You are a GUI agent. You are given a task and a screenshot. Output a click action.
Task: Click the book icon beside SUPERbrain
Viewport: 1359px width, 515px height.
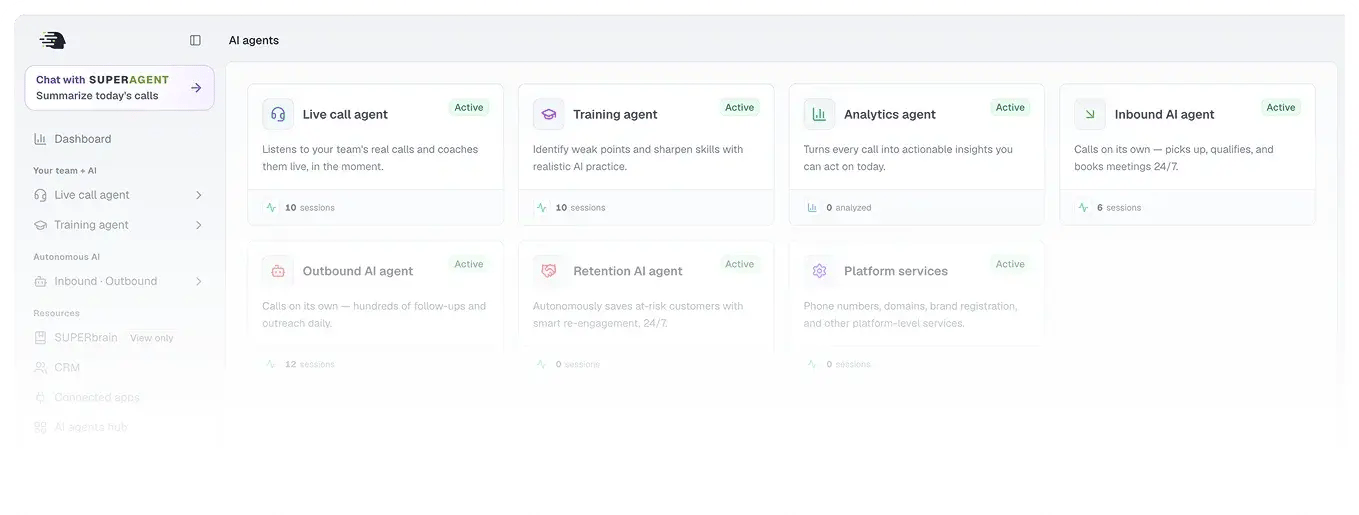point(40,337)
